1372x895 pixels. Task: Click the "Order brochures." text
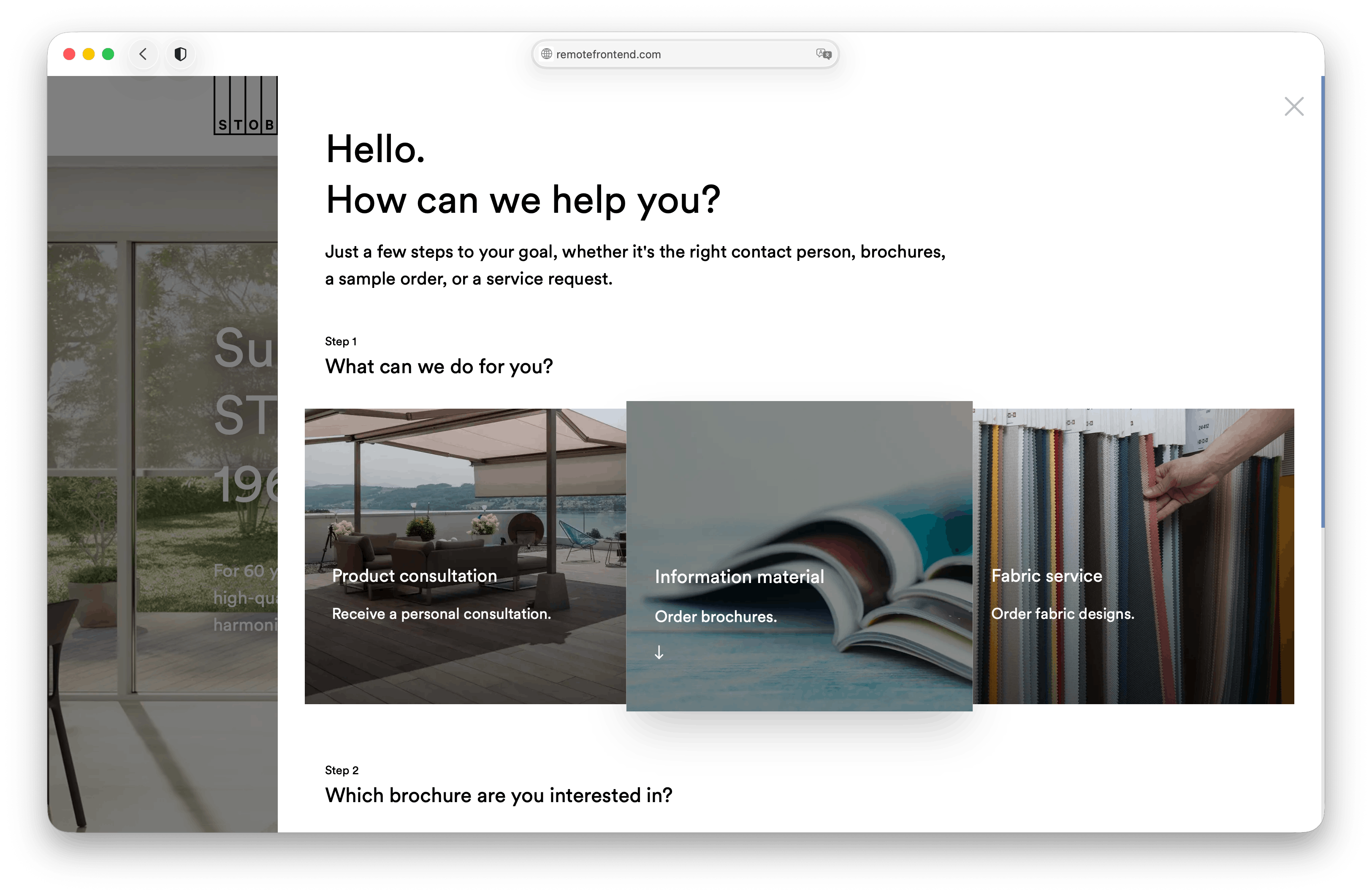tap(716, 616)
